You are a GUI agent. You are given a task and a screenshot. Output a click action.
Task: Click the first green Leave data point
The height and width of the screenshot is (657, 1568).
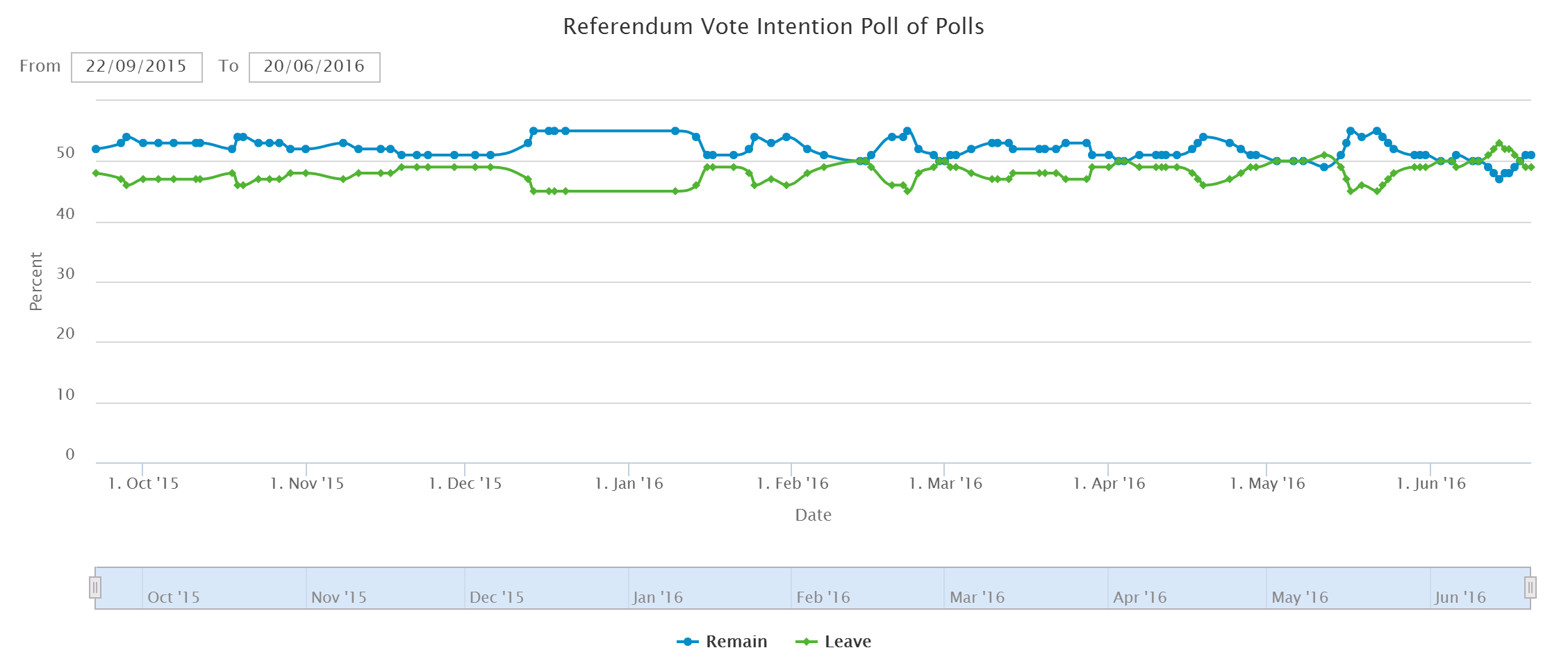(x=96, y=173)
